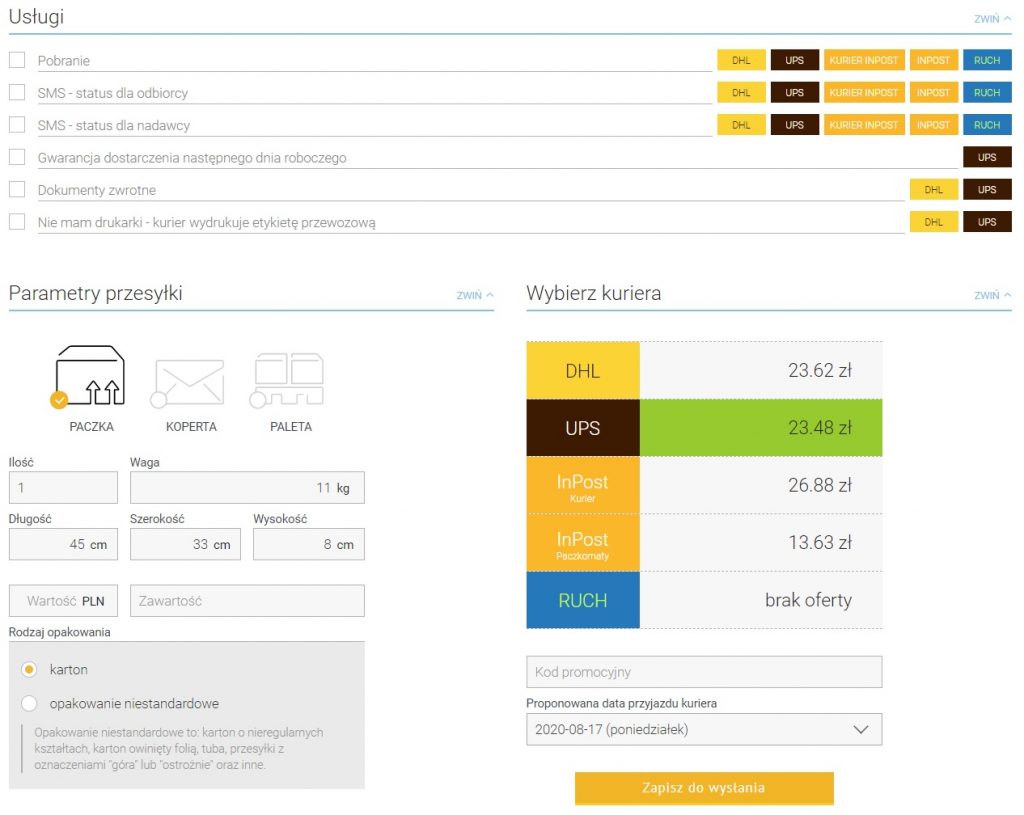Check the Nie mam drukarki option
Screen dimensions: 1024x815
(17, 221)
